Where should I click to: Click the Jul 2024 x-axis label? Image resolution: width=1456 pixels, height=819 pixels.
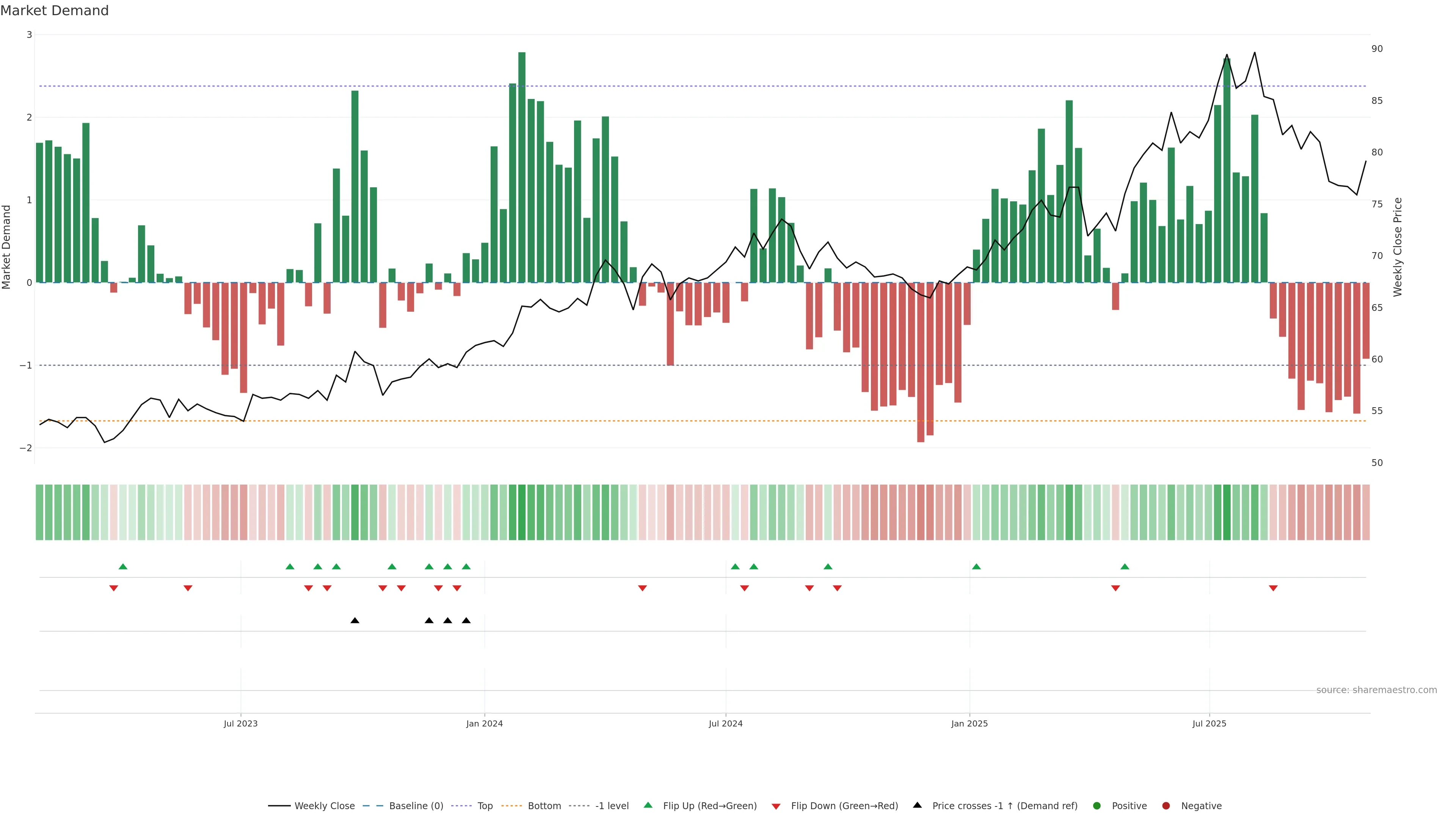coord(726,724)
